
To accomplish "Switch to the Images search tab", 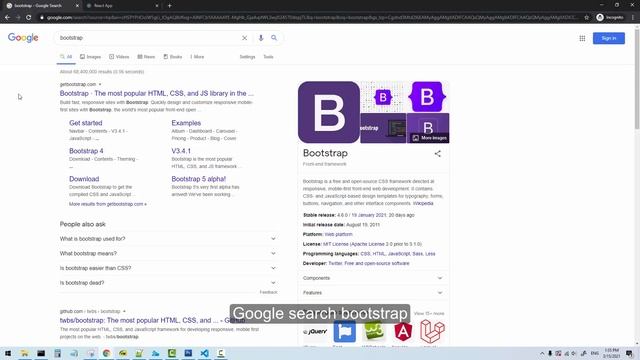I will (90, 57).
